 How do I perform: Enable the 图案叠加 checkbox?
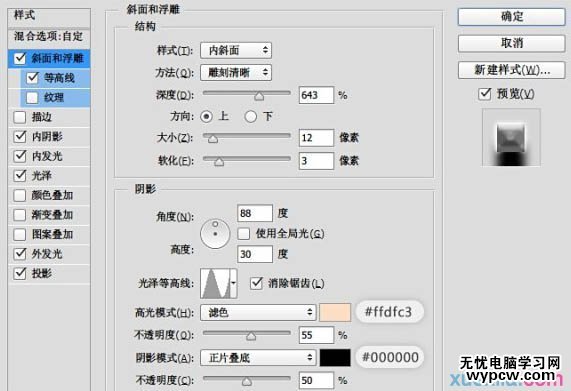coord(20,234)
